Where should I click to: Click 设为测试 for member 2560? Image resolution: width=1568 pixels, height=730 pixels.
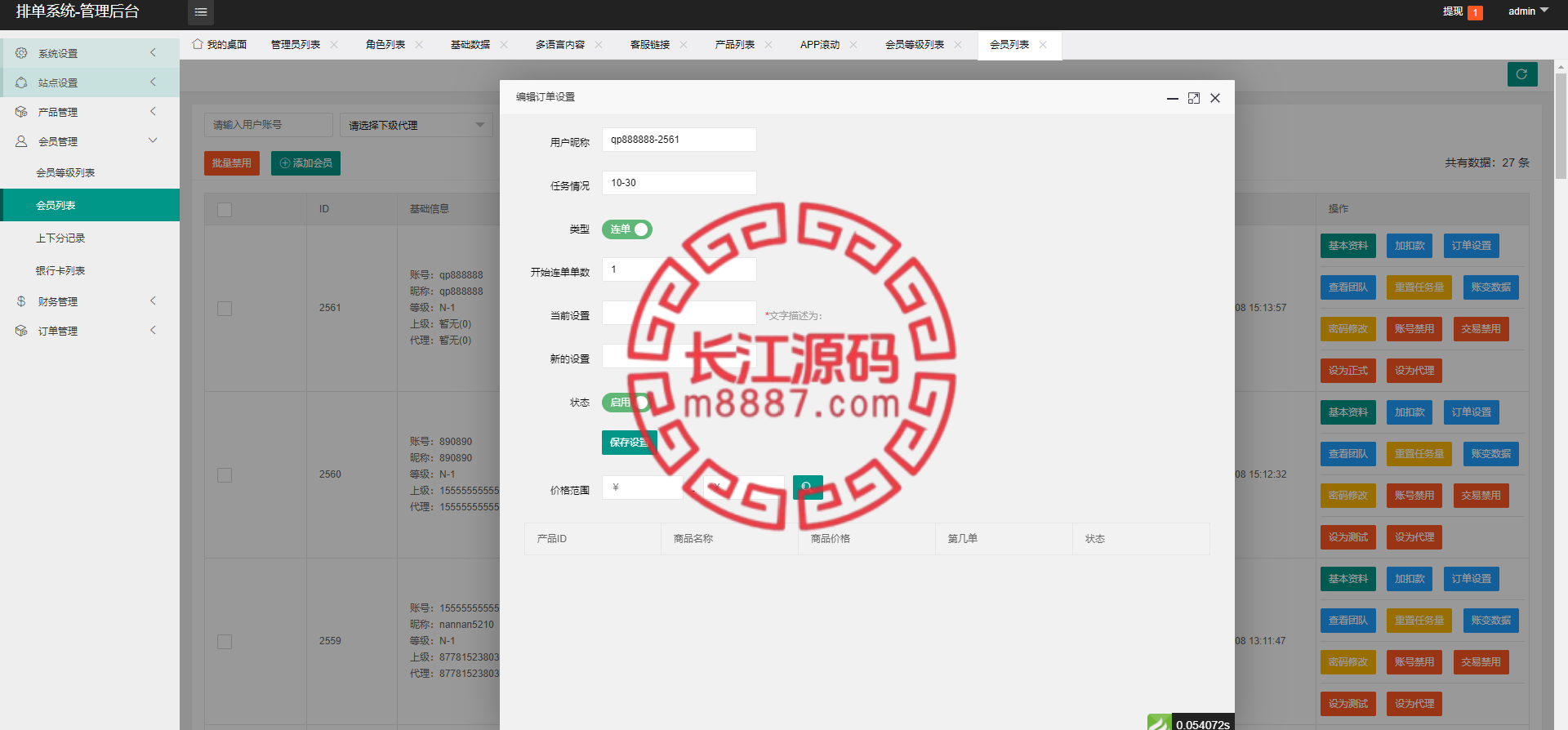point(1347,537)
